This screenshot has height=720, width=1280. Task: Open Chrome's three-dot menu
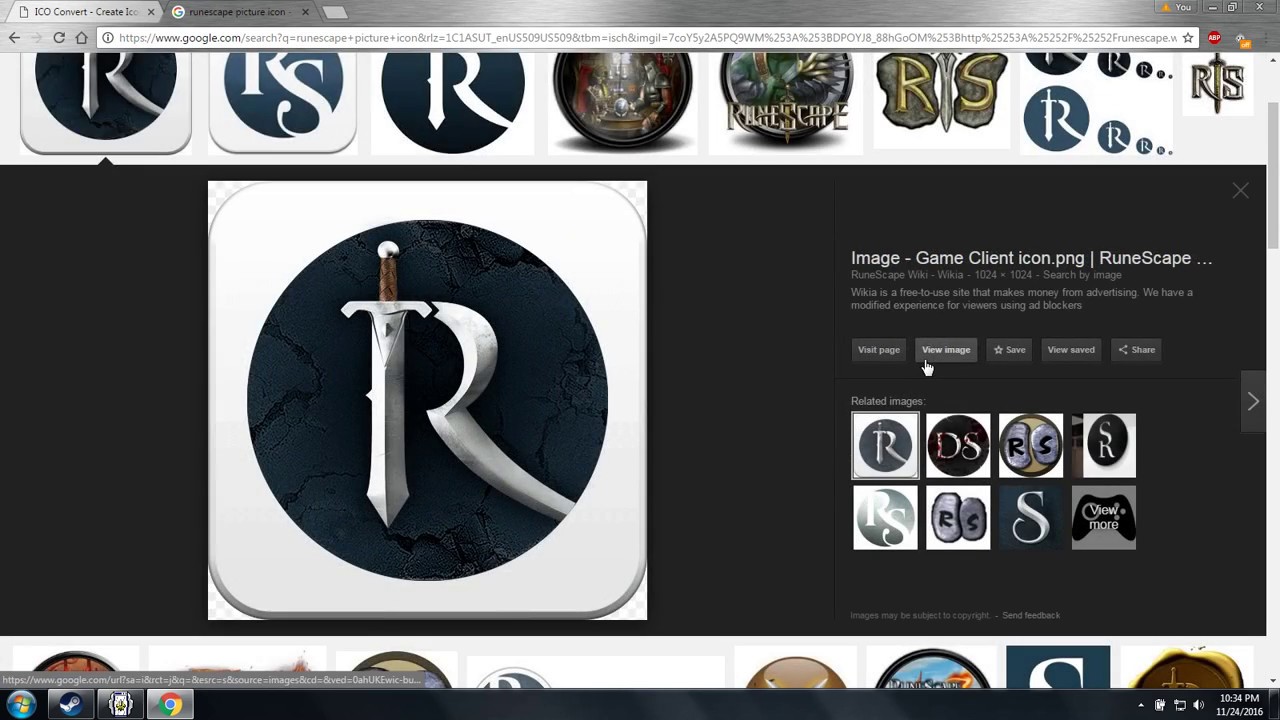(1266, 37)
